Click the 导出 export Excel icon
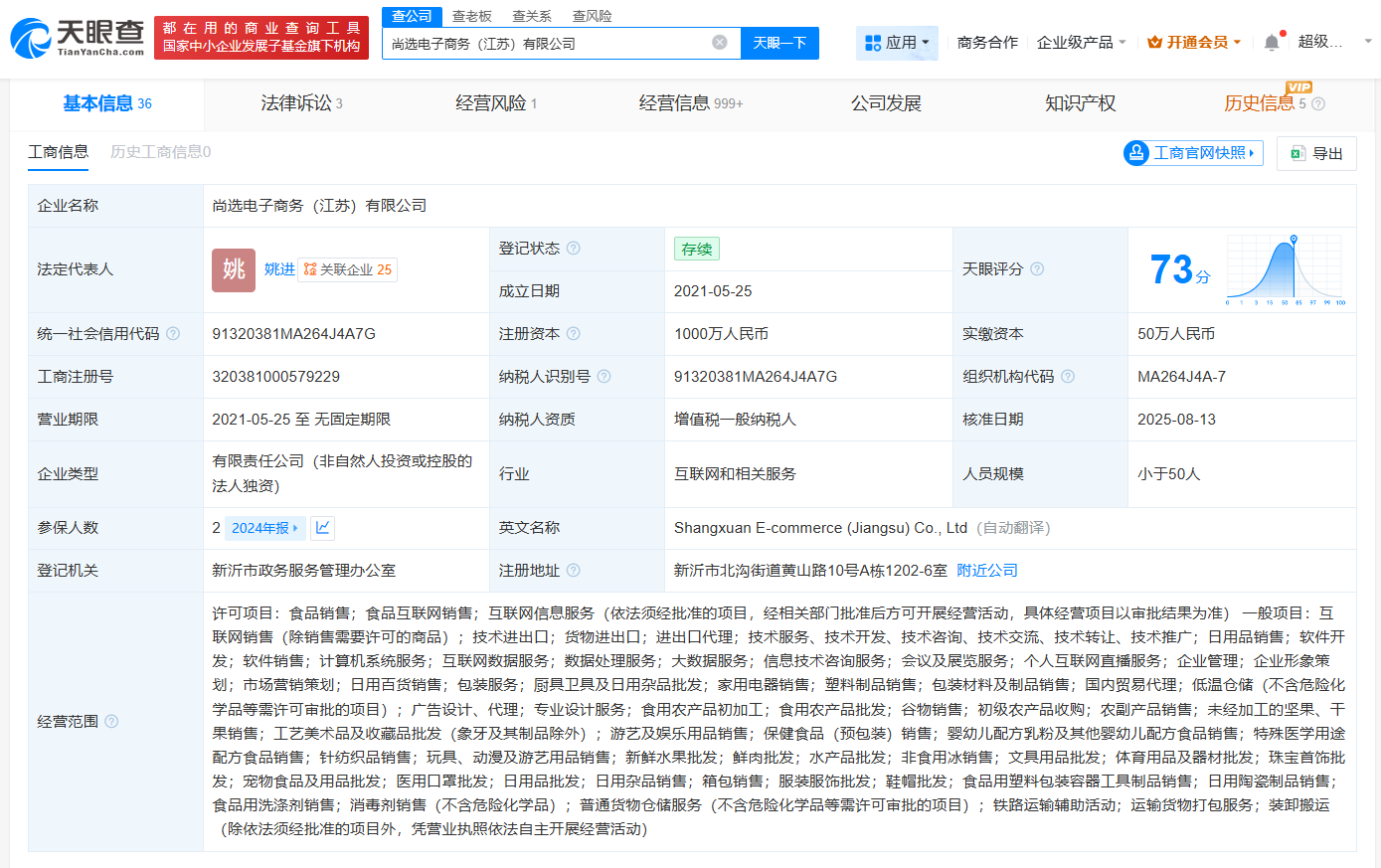The image size is (1381, 868). point(1296,153)
